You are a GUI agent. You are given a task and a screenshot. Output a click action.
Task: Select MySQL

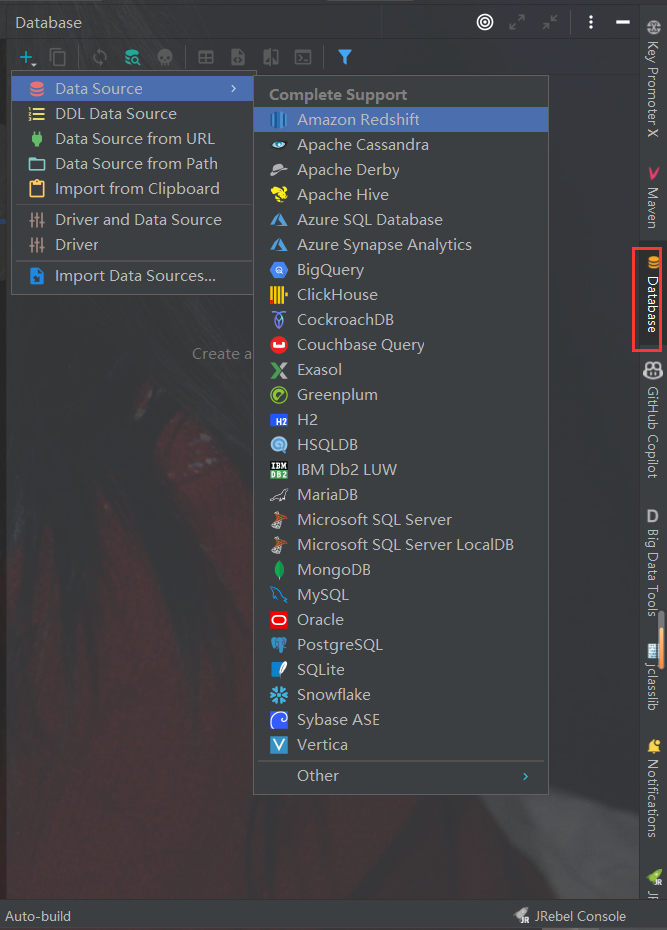401,594
